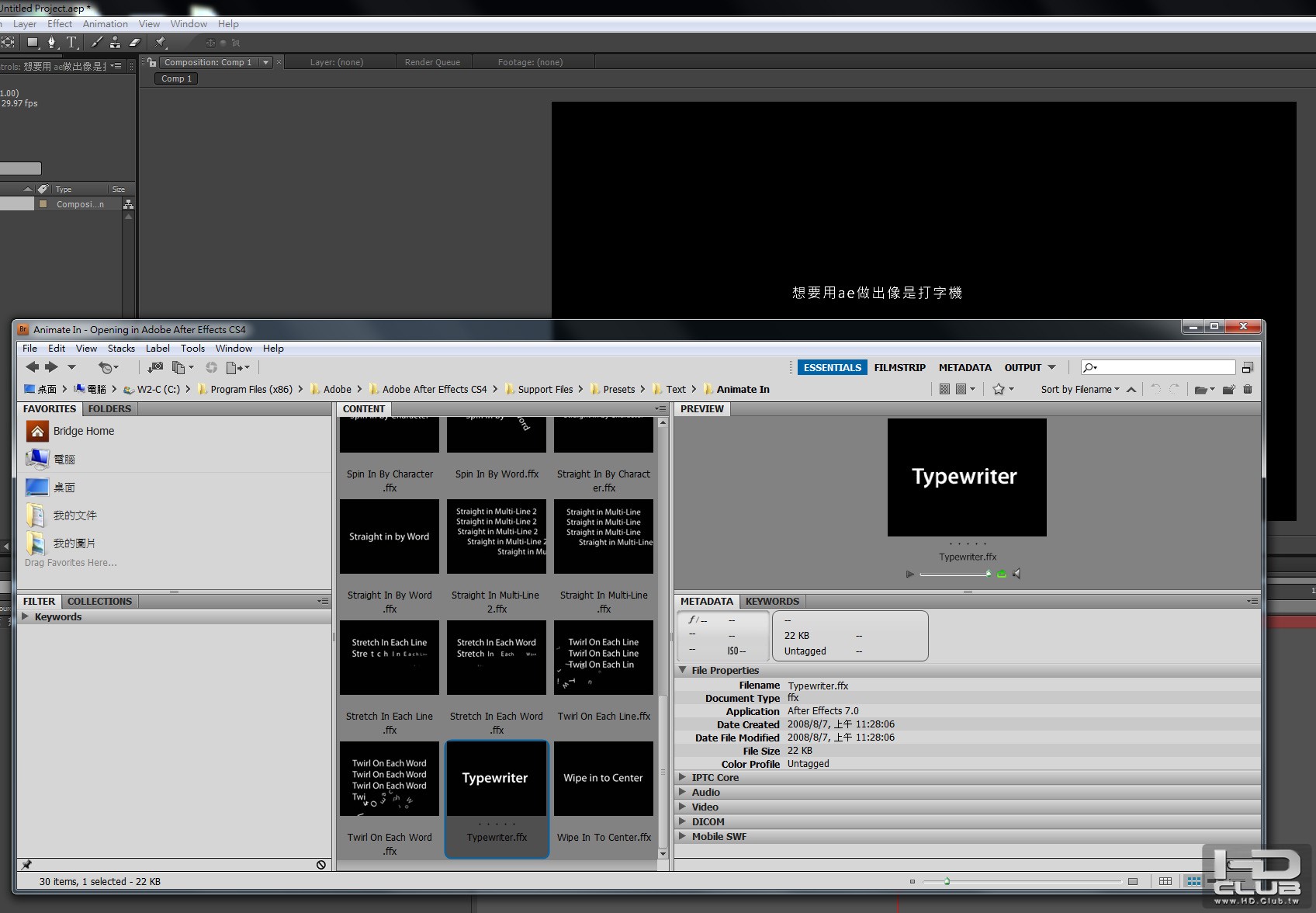
Task: Mute the preview audio speaker
Action: coord(1016,574)
